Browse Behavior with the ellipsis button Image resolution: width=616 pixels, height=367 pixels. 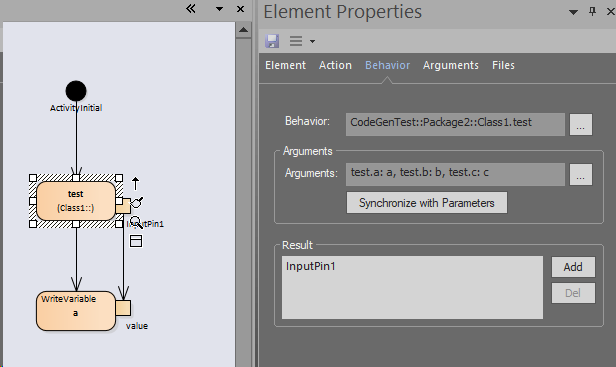point(581,125)
